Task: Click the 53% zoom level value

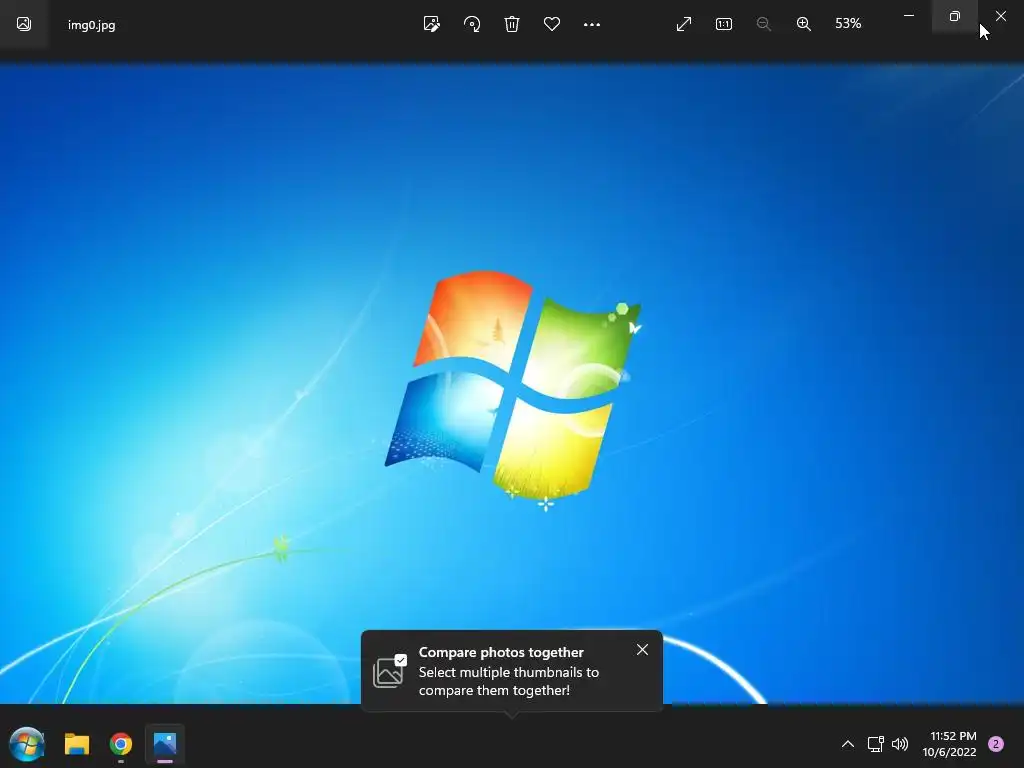Action: (x=848, y=24)
